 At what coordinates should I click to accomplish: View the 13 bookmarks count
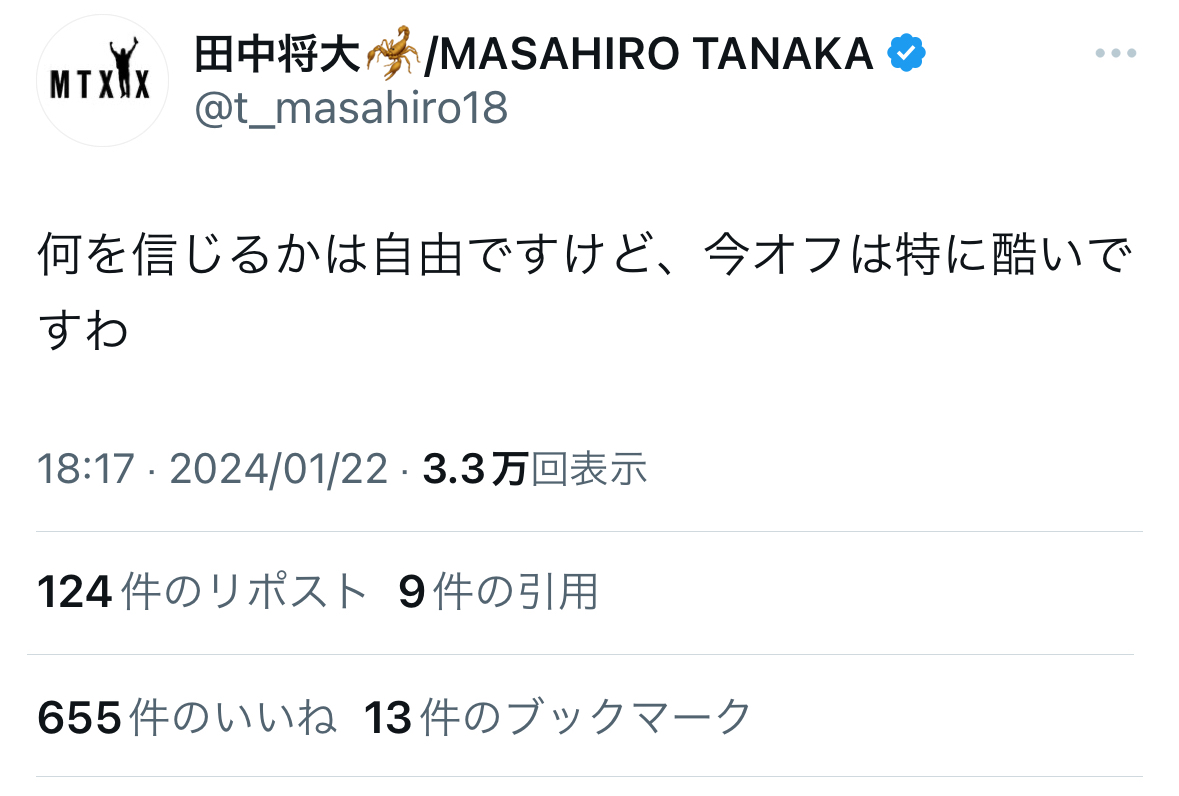[x=388, y=717]
